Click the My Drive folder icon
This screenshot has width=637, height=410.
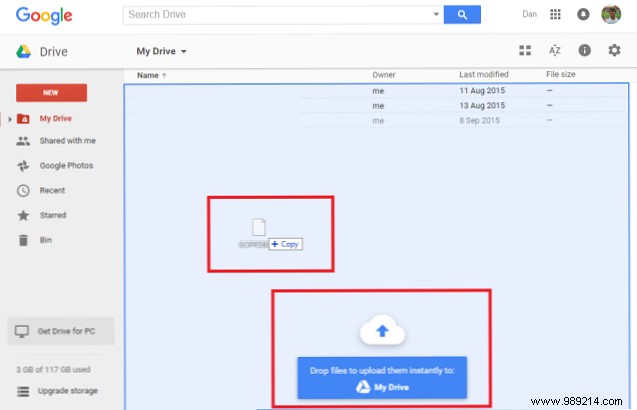[x=23, y=119]
